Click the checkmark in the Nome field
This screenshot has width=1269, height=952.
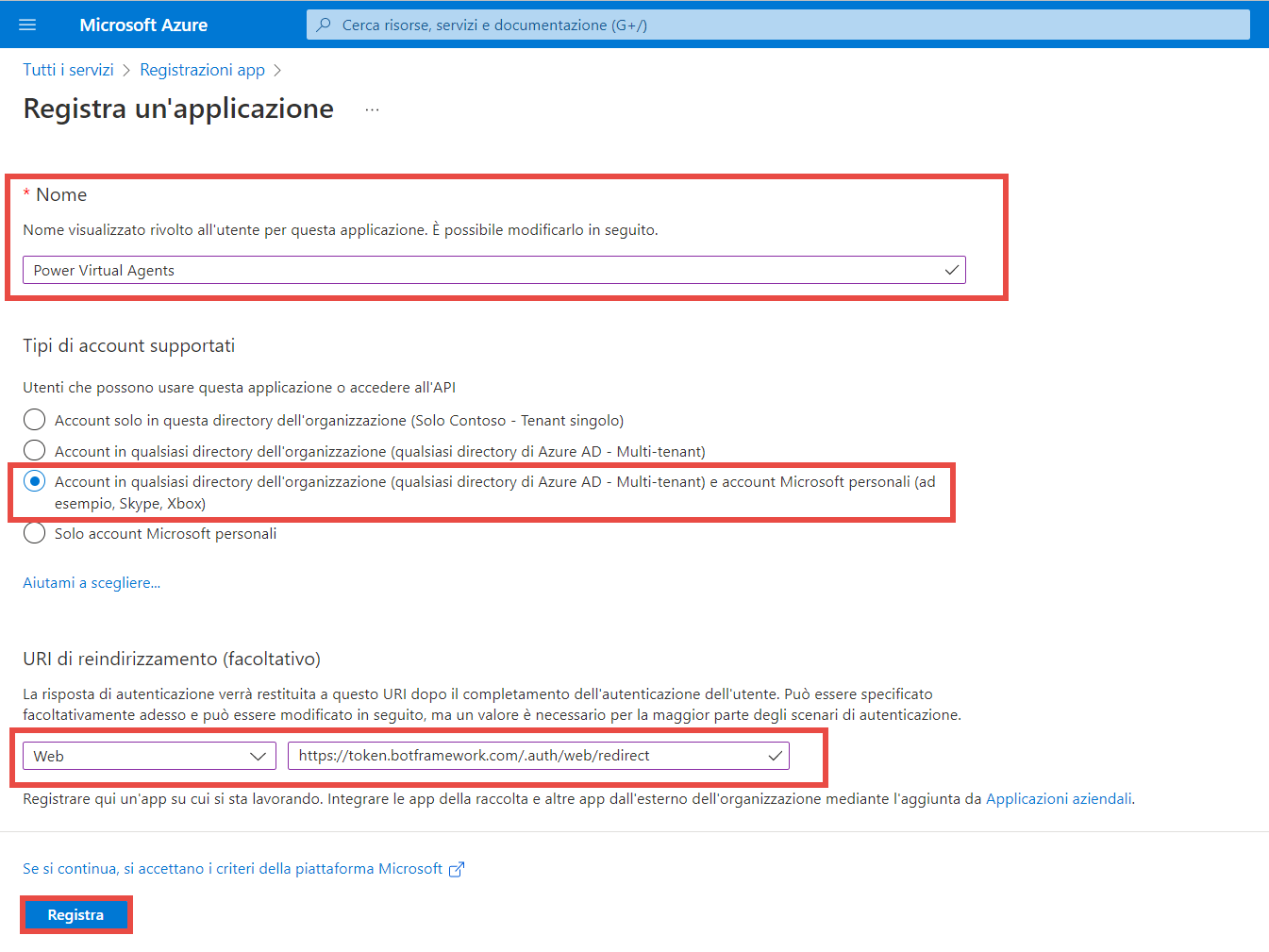[x=952, y=271]
